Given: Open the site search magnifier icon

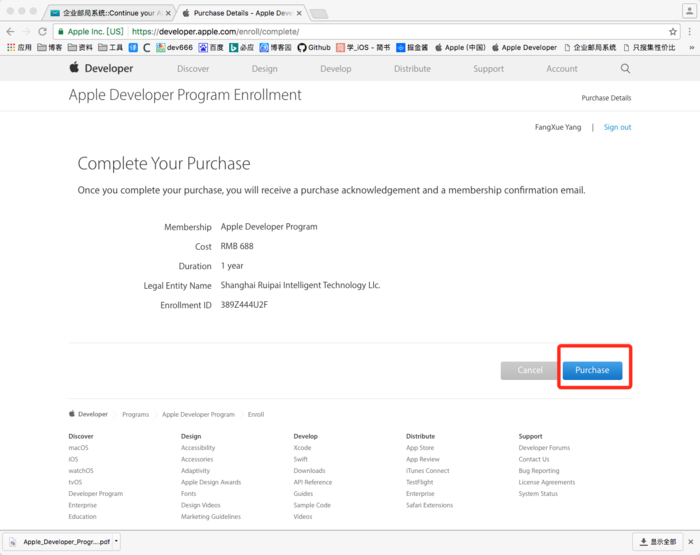Looking at the screenshot, I should [625, 68].
